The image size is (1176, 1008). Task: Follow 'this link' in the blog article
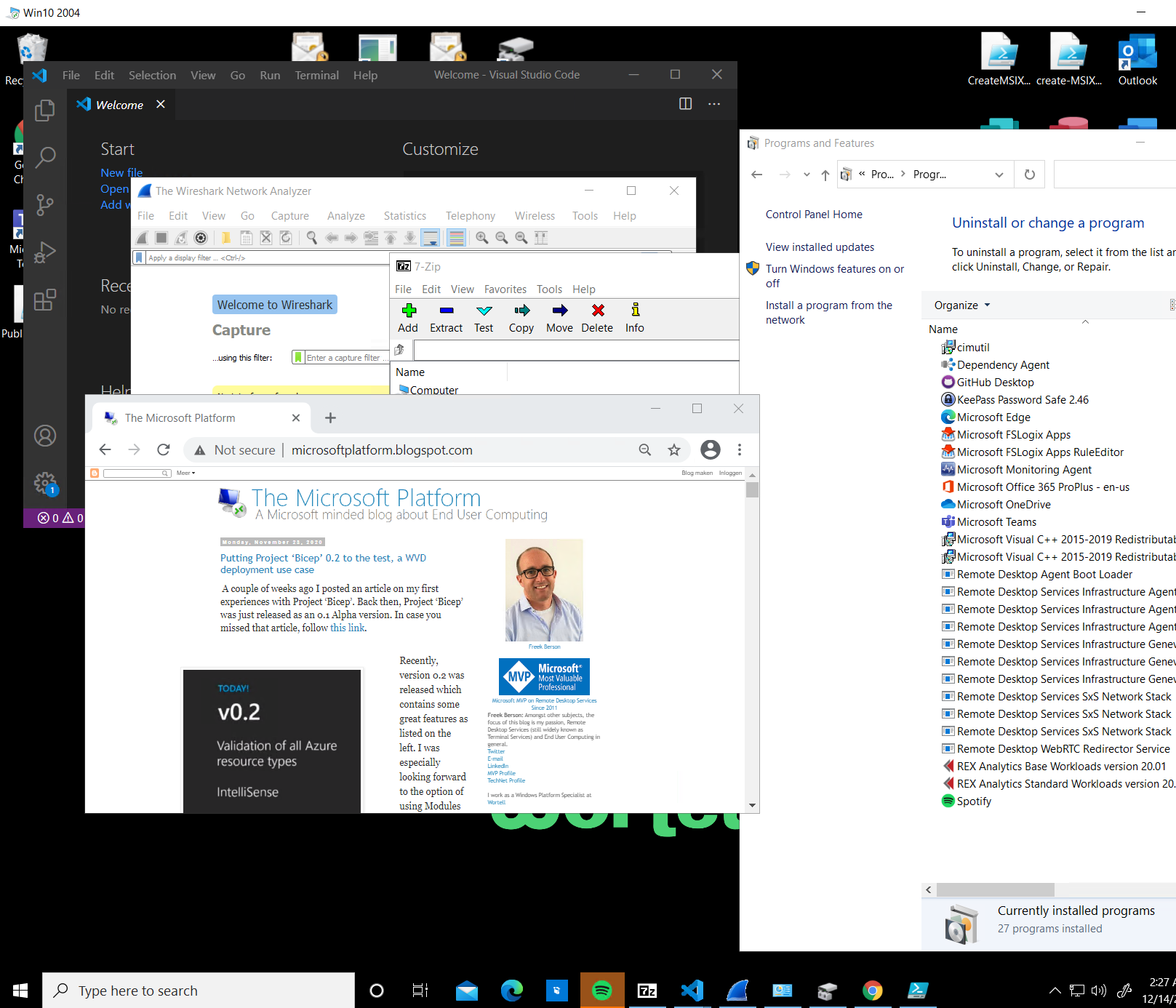coord(348,628)
